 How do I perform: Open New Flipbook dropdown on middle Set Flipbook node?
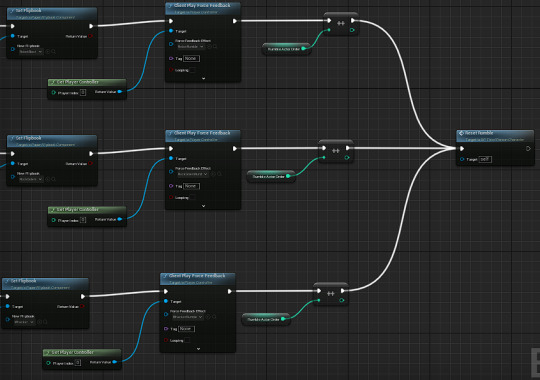tap(31, 179)
